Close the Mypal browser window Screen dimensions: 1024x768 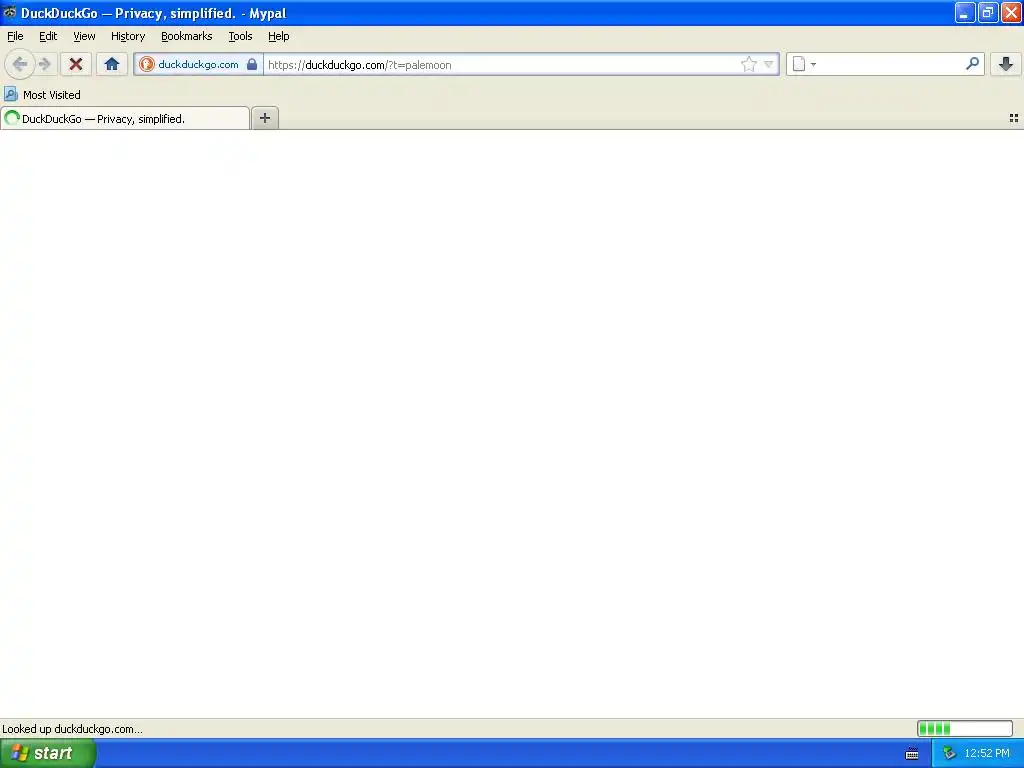[1012, 12]
